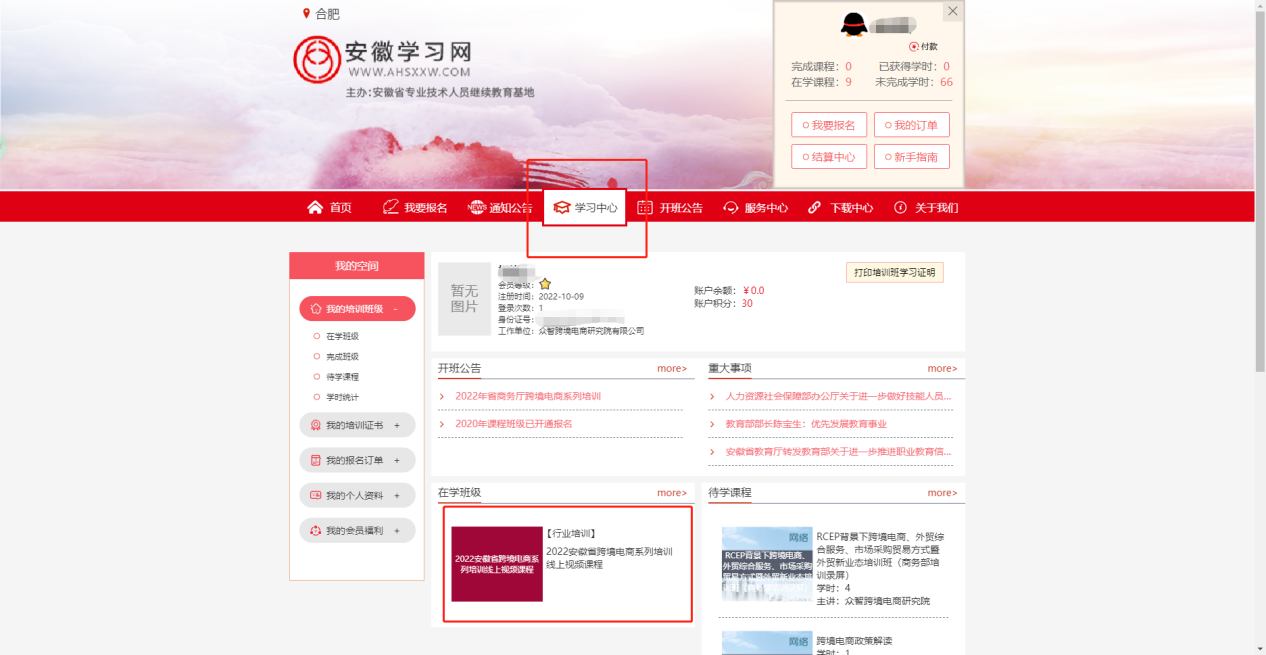The height and width of the screenshot is (655, 1266).
Task: Click the 未完成学时 value 66
Action: (x=946, y=82)
